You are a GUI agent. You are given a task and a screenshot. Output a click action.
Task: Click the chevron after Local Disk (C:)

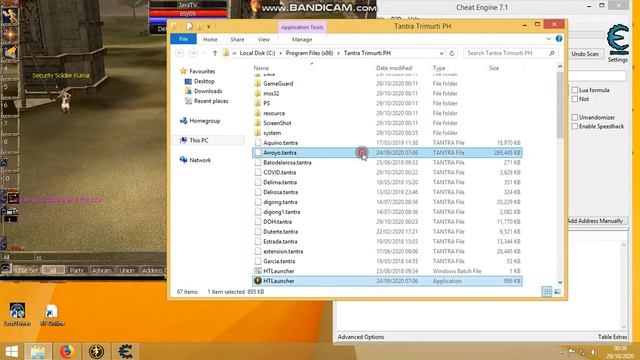(x=280, y=53)
